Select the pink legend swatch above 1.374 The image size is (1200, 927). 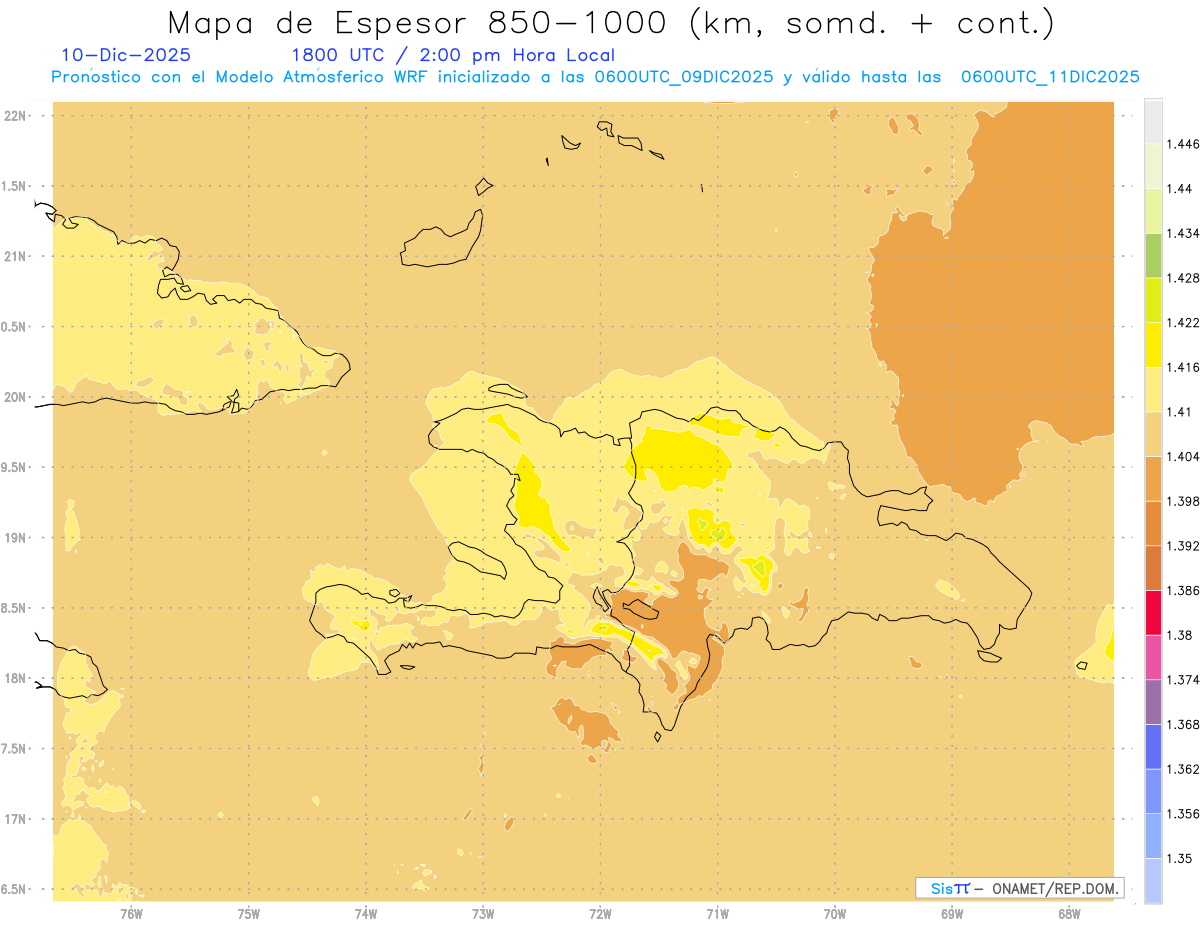click(x=1153, y=657)
